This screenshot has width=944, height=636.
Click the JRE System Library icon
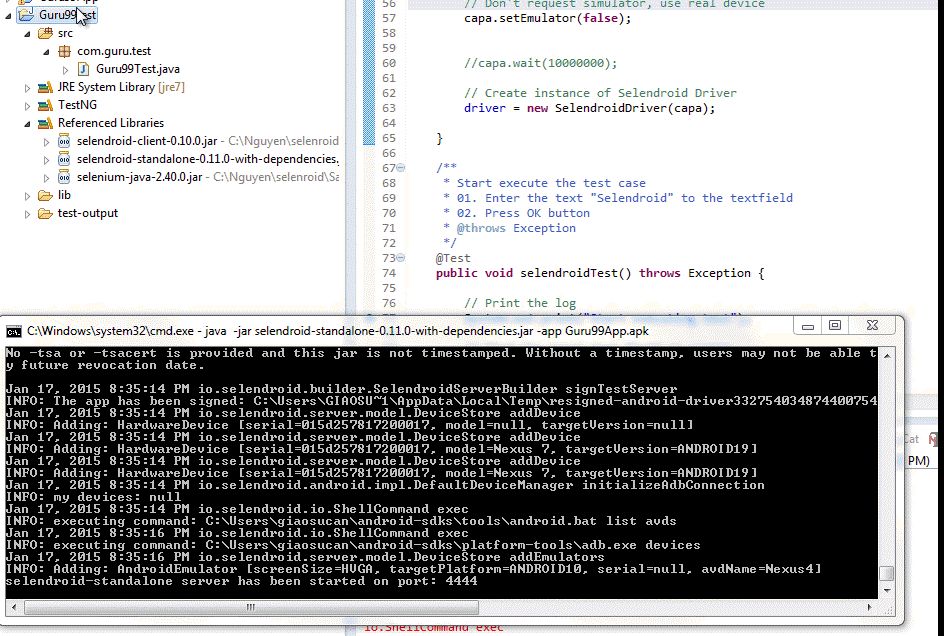click(x=45, y=87)
